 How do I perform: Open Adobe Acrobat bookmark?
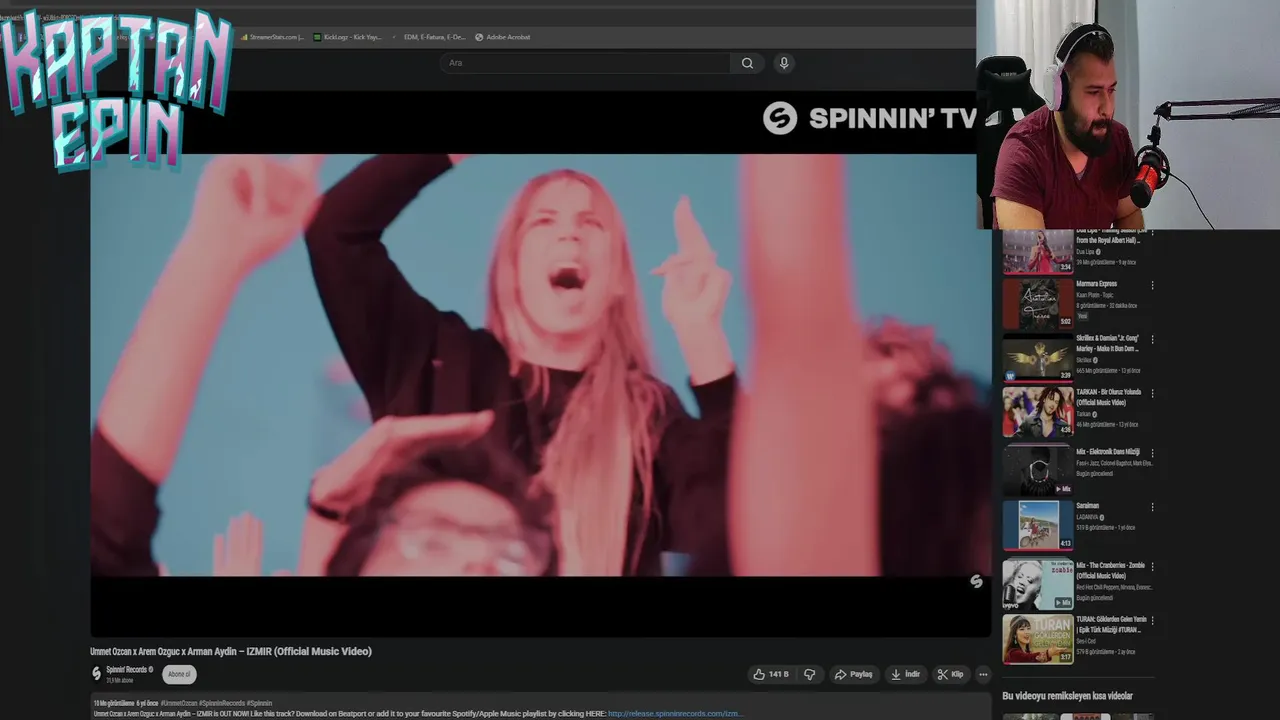point(503,37)
